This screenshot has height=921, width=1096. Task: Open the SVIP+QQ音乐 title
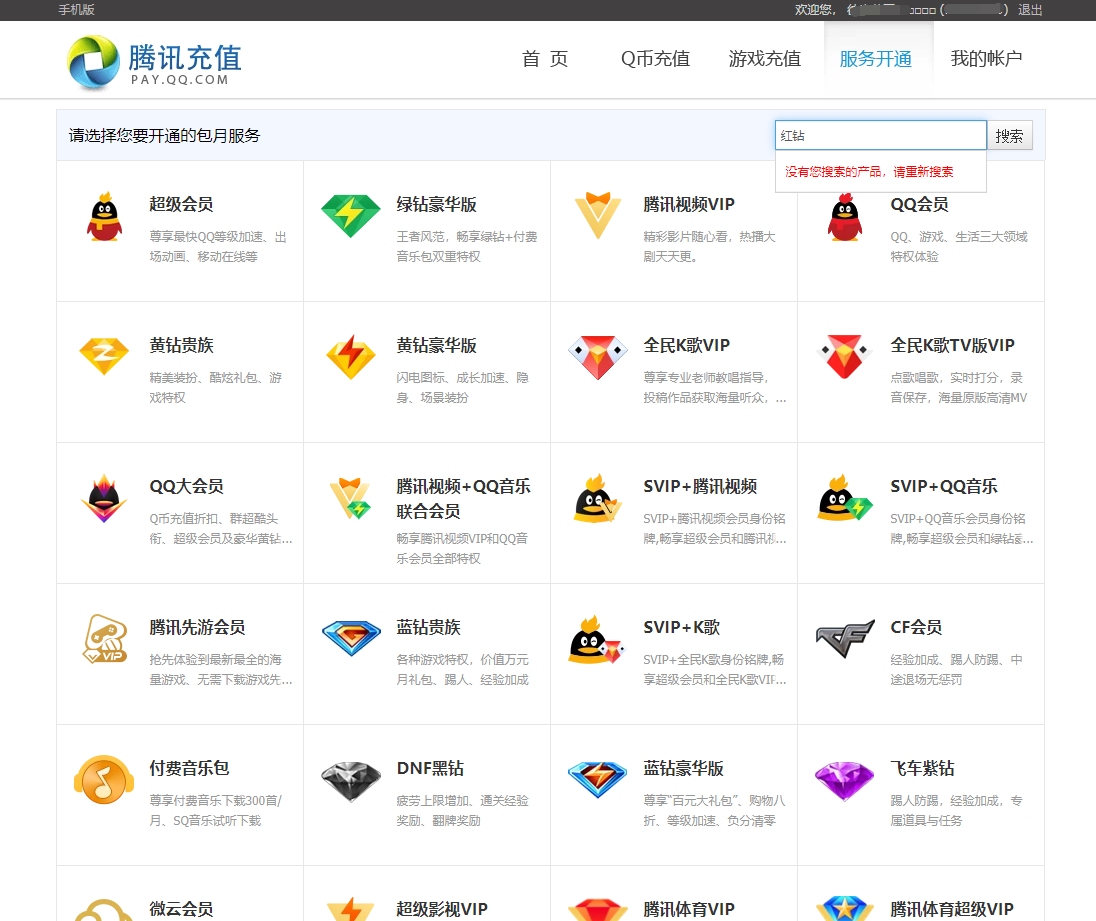coord(944,486)
